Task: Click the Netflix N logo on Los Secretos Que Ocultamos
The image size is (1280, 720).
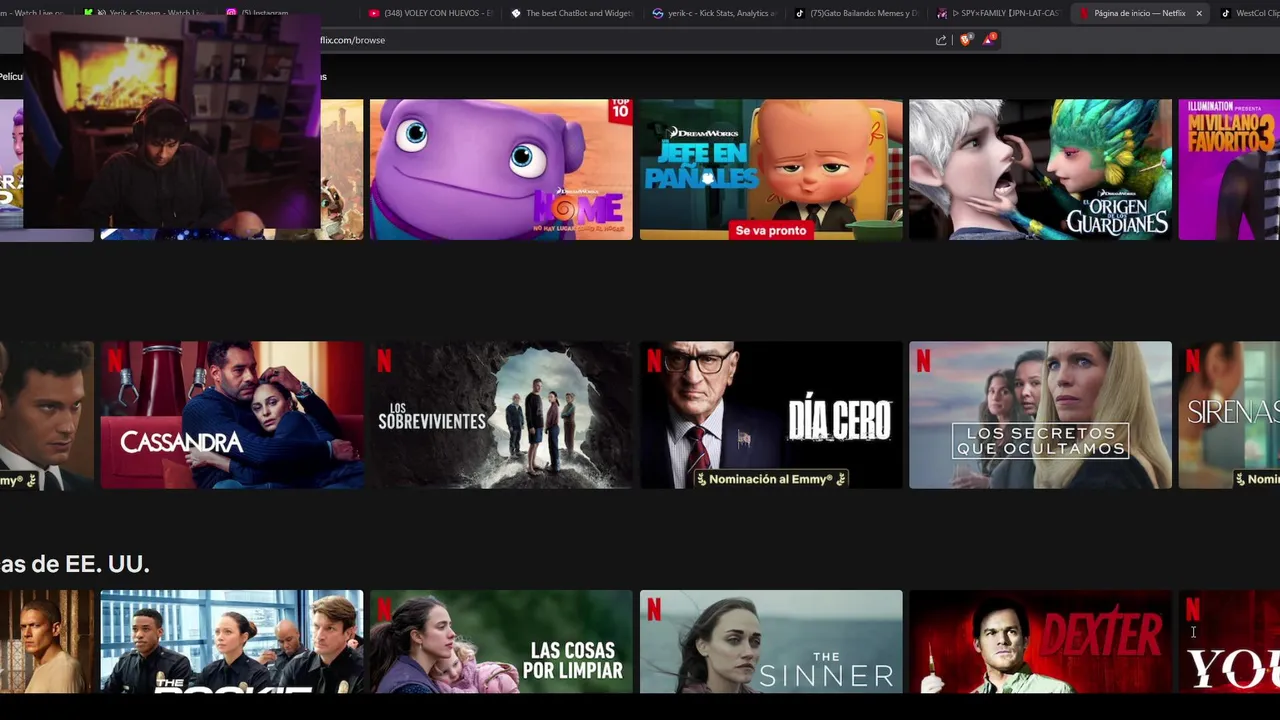Action: (923, 360)
